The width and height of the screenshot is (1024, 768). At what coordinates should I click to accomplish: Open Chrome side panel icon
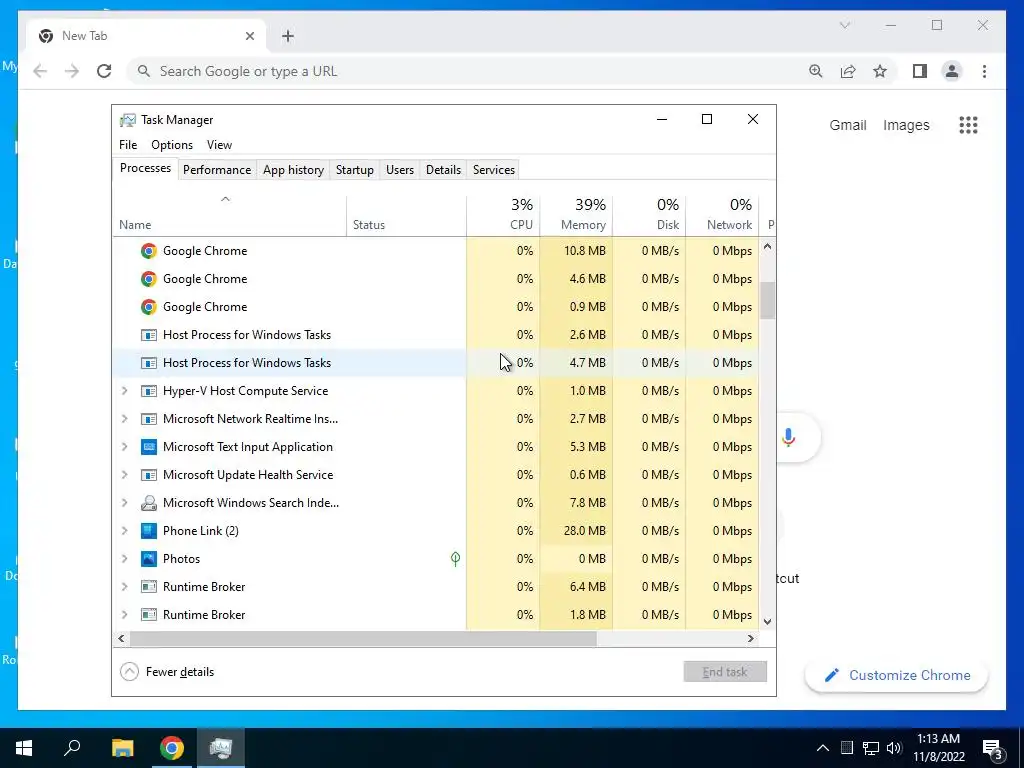920,71
